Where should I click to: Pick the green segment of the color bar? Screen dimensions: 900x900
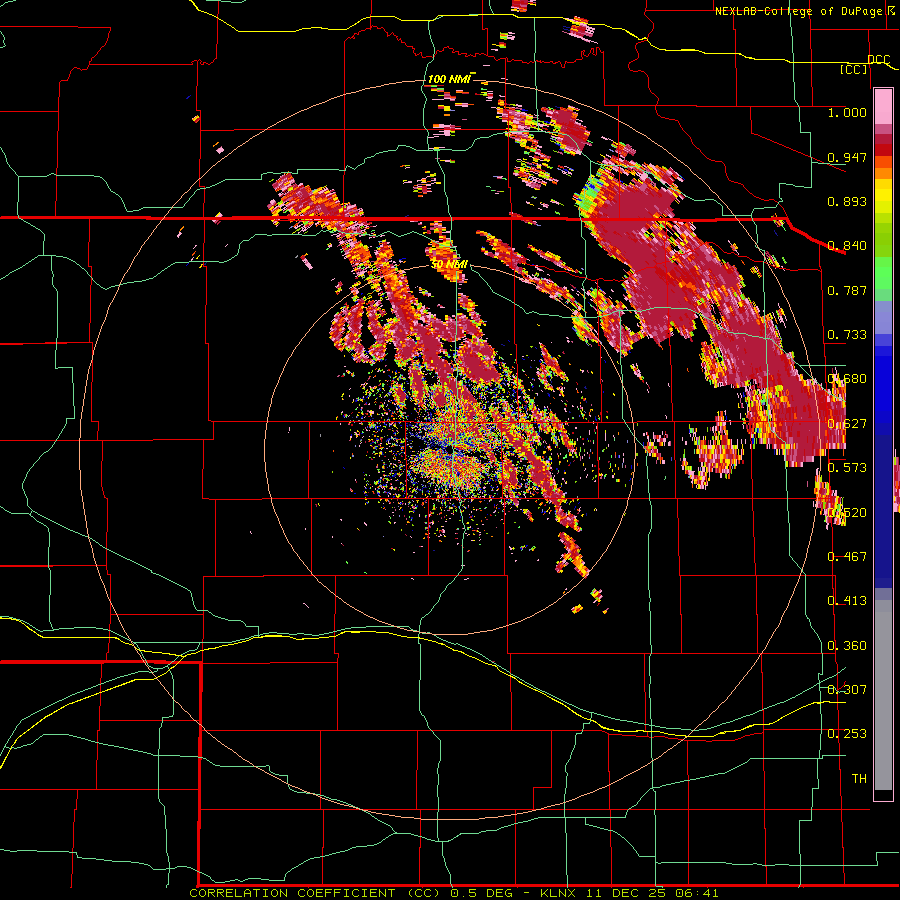coord(883,273)
